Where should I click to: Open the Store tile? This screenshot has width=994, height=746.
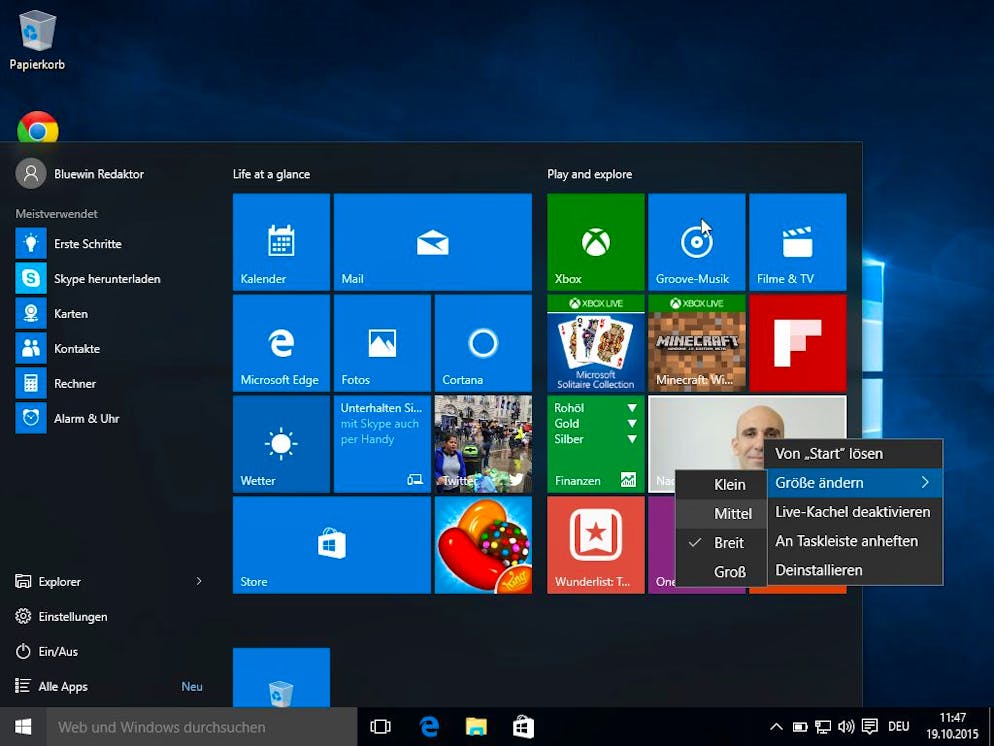332,545
